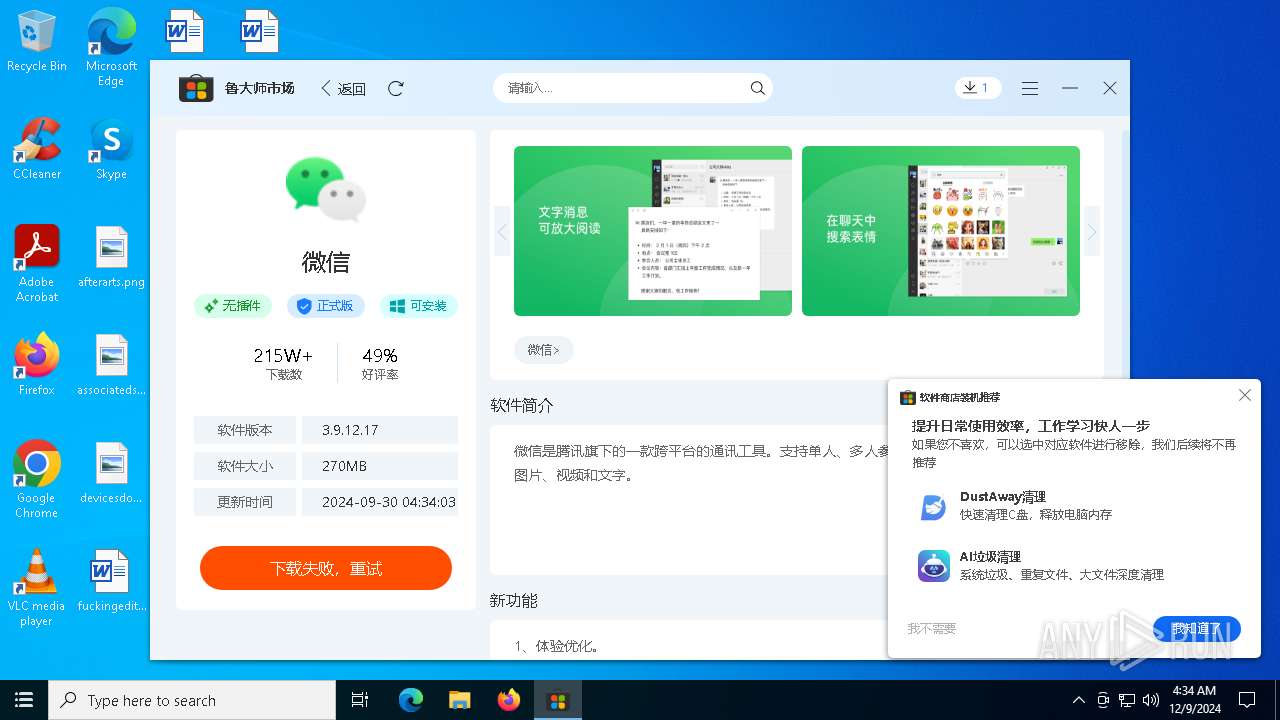Click the 鲁大师市场 taskbar icon
This screenshot has width=1280, height=720.
coord(557,700)
